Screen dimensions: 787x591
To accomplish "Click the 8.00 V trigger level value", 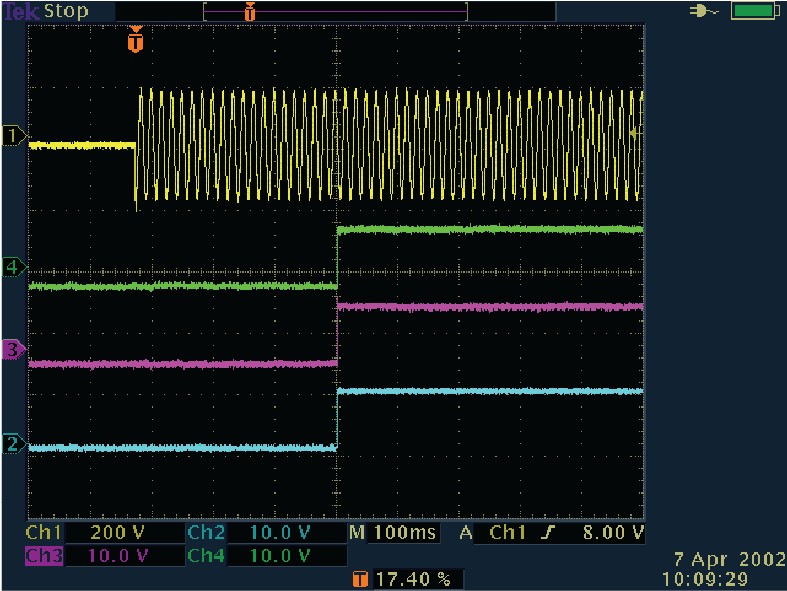I will [613, 532].
